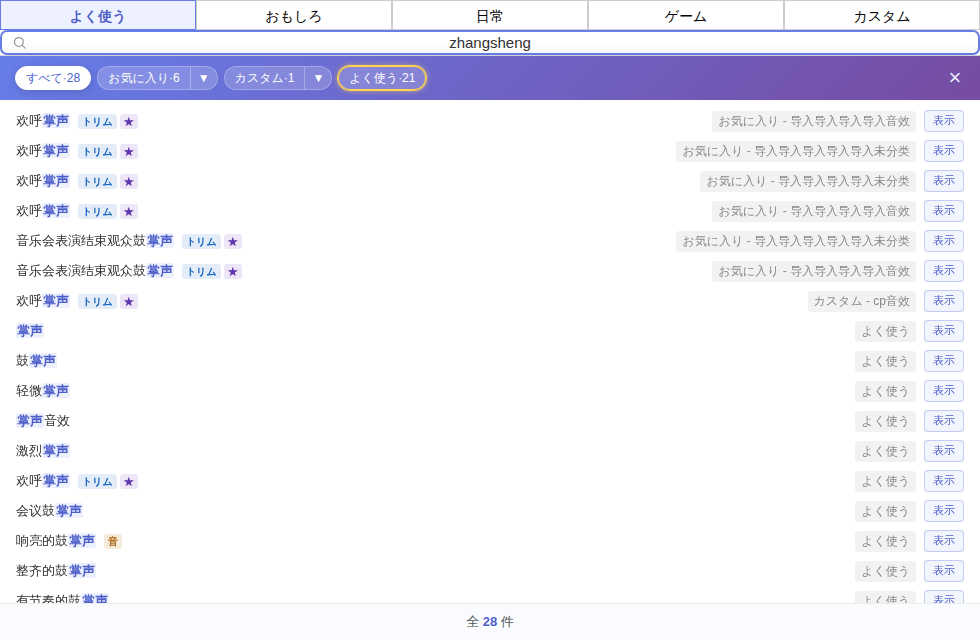Viewport: 980px width, 640px height.
Task: Click star on 欢呼掌声 よく使う row
Action: click(129, 481)
